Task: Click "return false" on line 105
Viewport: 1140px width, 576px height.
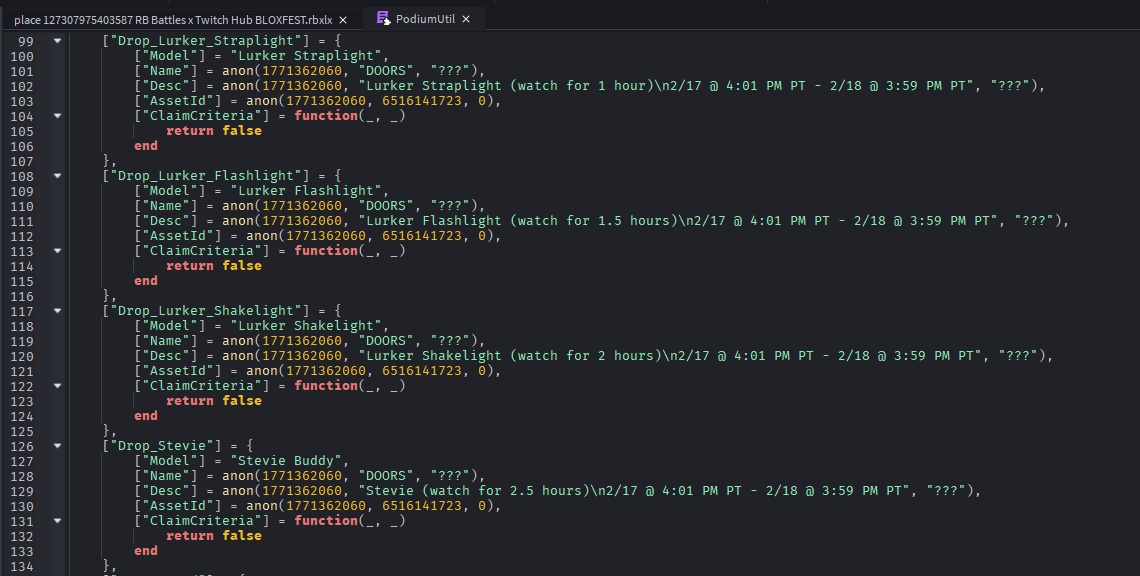Action: 214,131
